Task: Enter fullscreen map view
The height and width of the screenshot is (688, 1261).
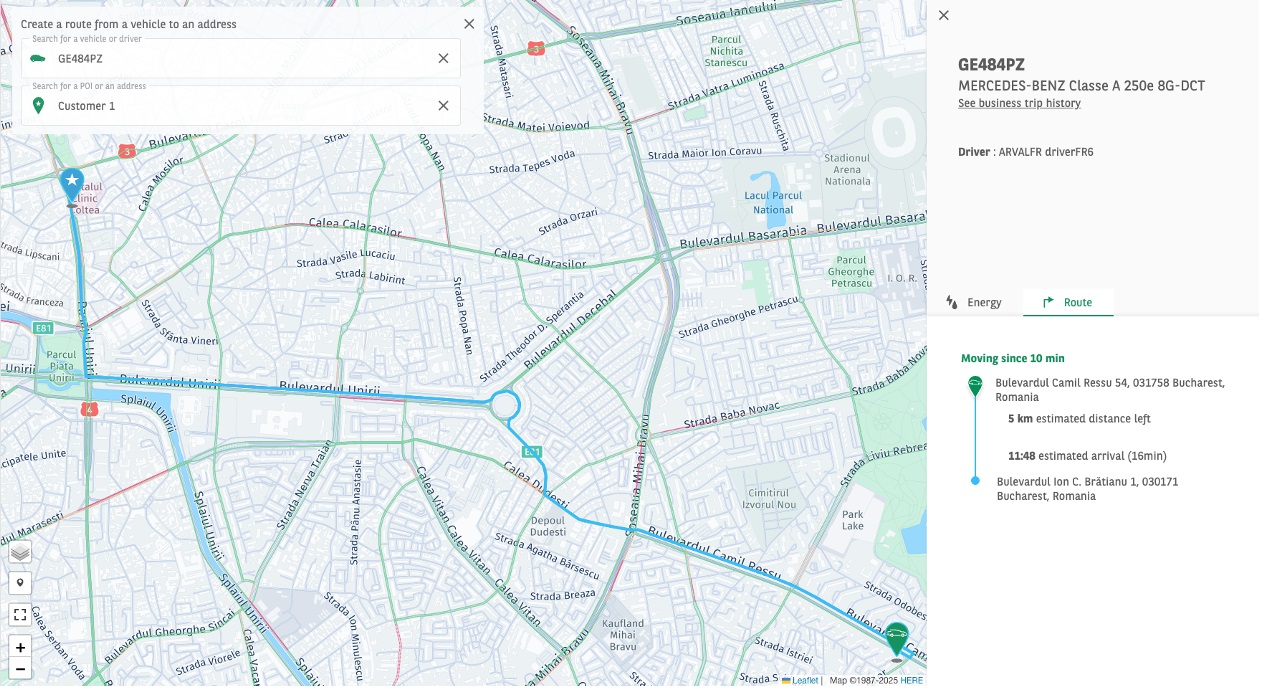Action: [x=20, y=614]
